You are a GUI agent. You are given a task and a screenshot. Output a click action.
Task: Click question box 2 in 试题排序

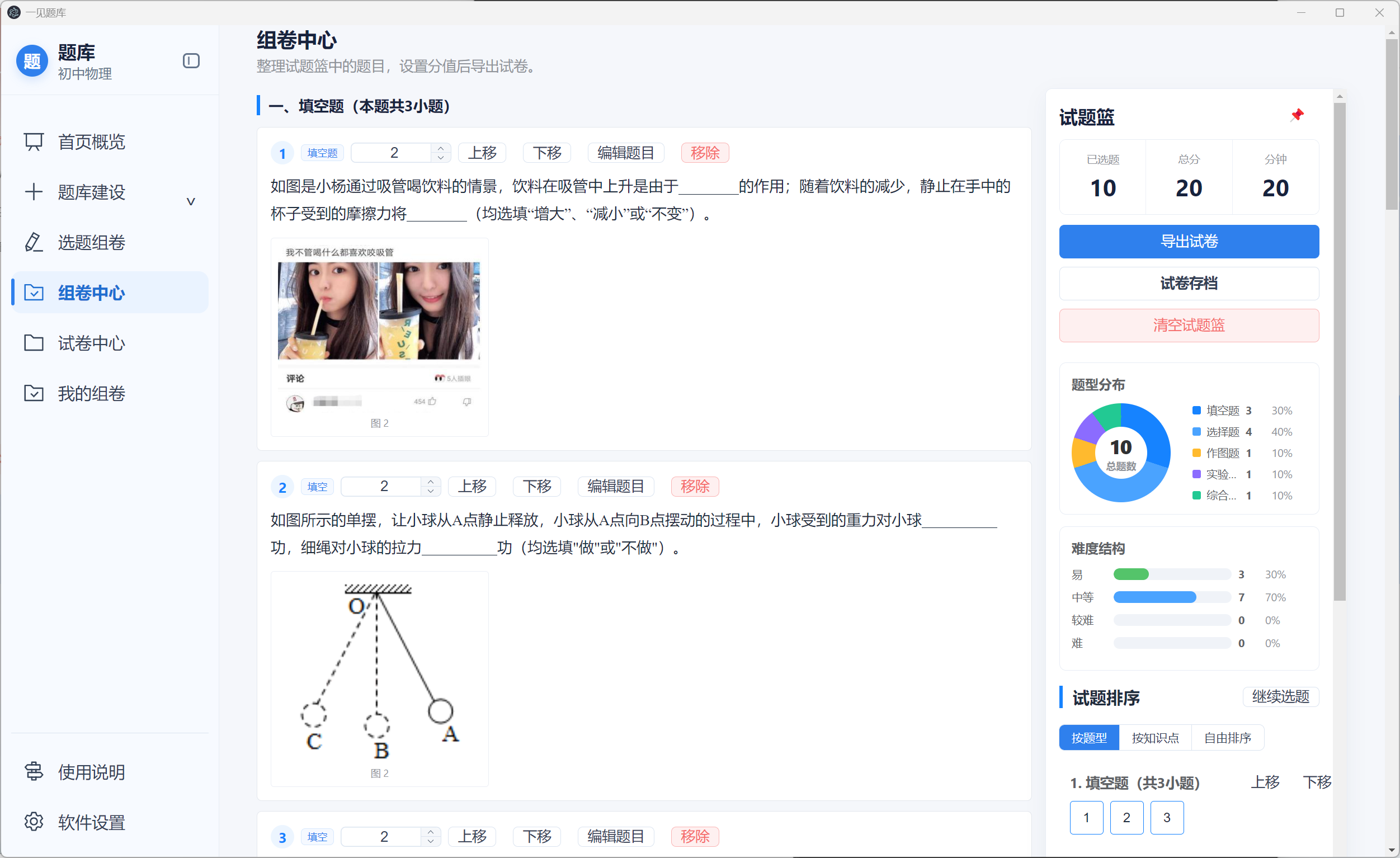click(1126, 818)
